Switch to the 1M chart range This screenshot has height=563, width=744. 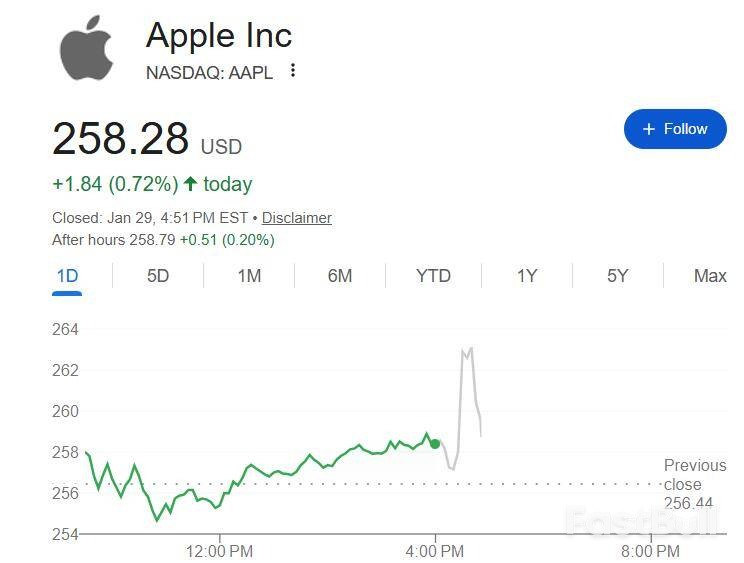[x=249, y=276]
